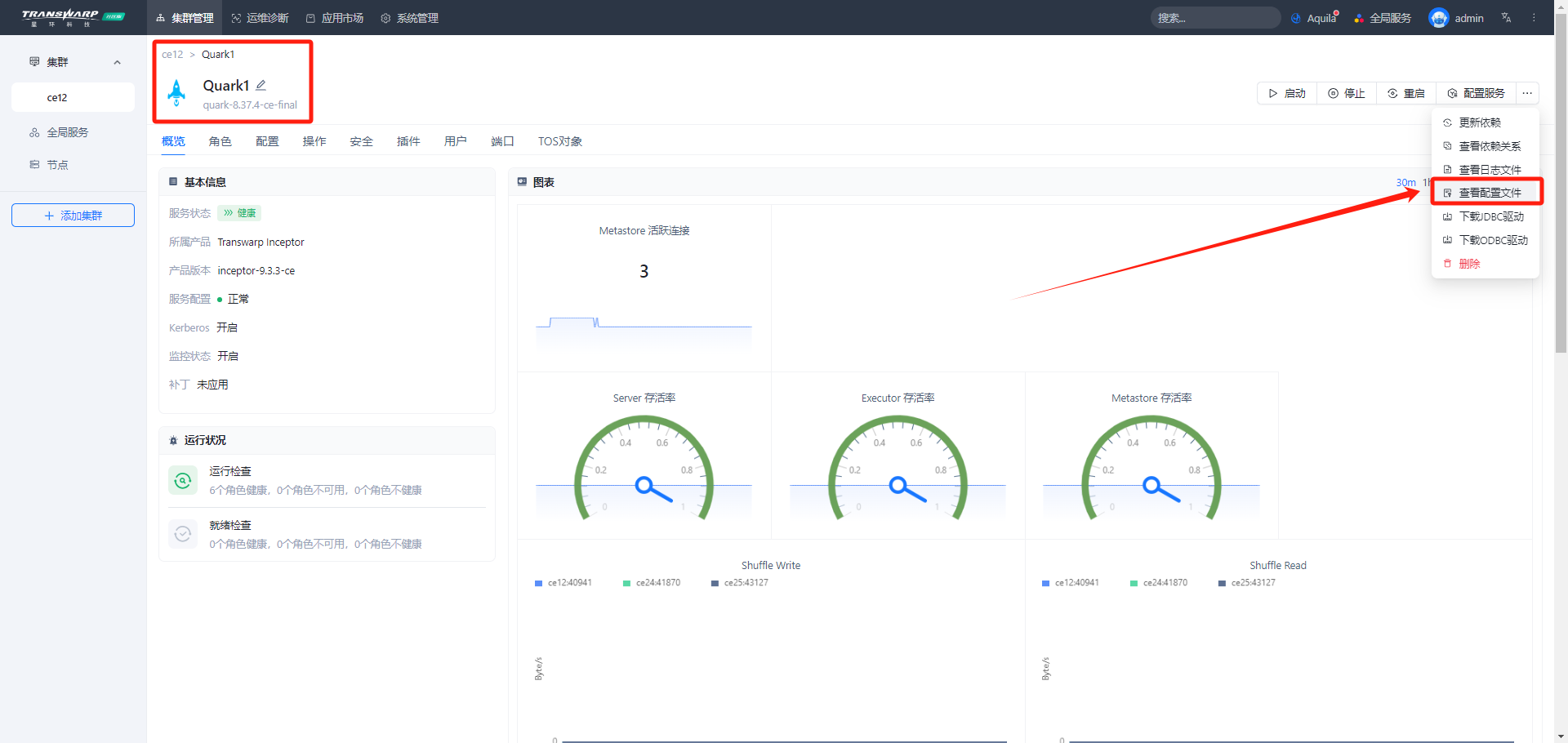Click the 添加集群 button
1568x743 pixels.
73,216
